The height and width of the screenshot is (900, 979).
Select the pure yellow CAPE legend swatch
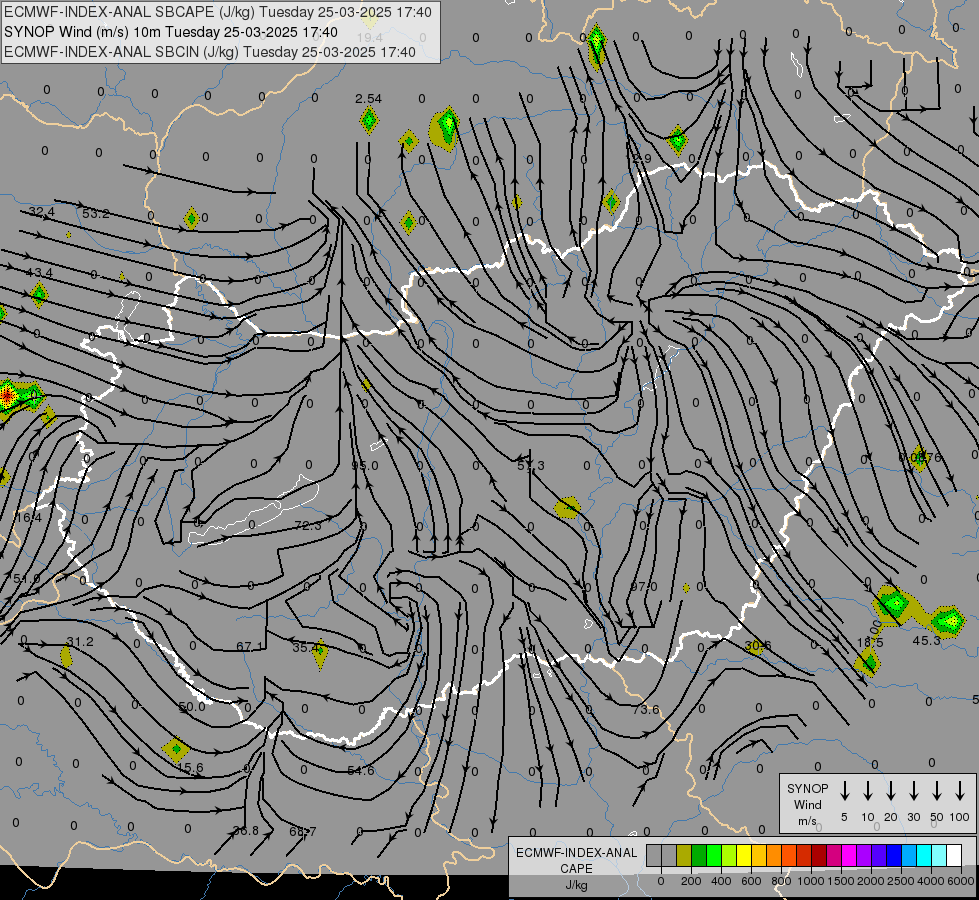point(744,856)
